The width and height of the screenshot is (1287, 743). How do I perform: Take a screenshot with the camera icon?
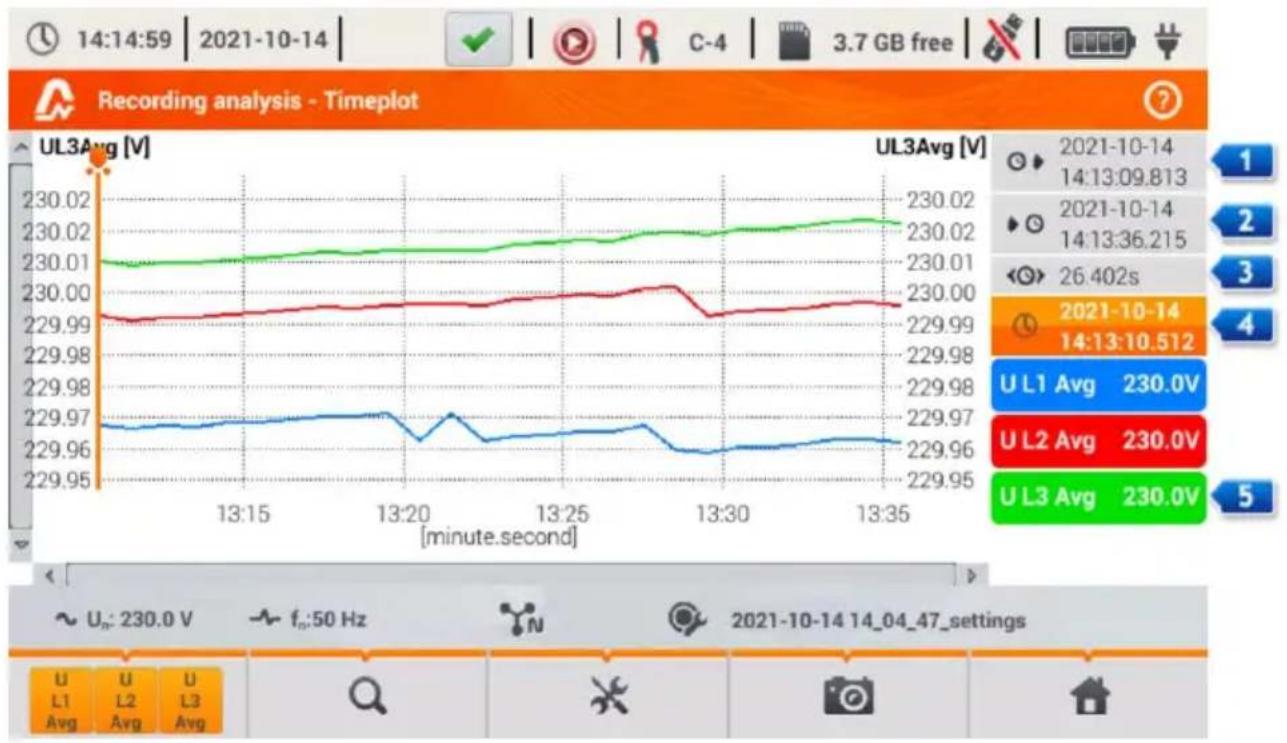coord(847,696)
